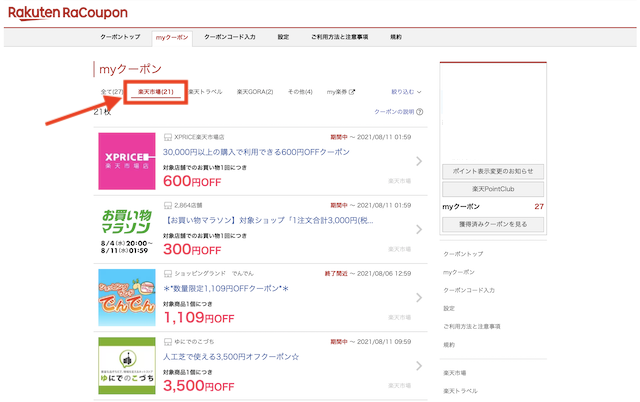Open the 人工芝で使える3,500円オフクーポン link
This screenshot has width=640, height=402.
click(x=231, y=357)
